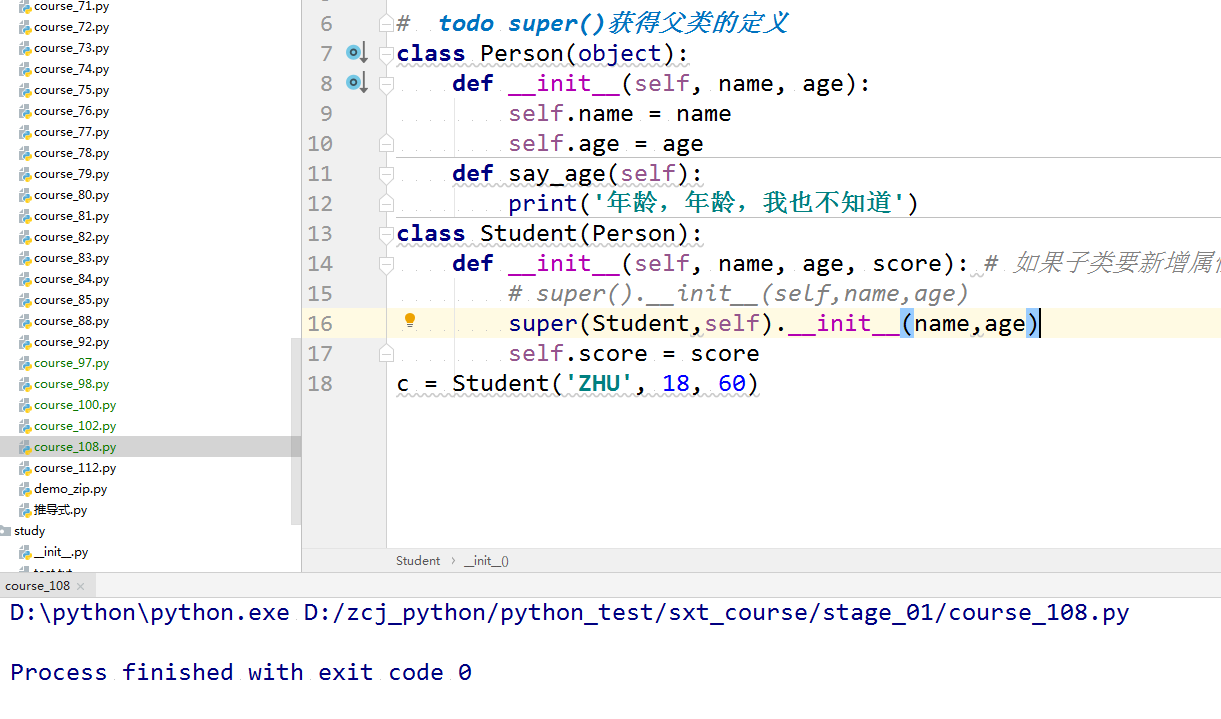Open course_72.py in project tree
Image resolution: width=1221 pixels, height=719 pixels.
pos(71,27)
